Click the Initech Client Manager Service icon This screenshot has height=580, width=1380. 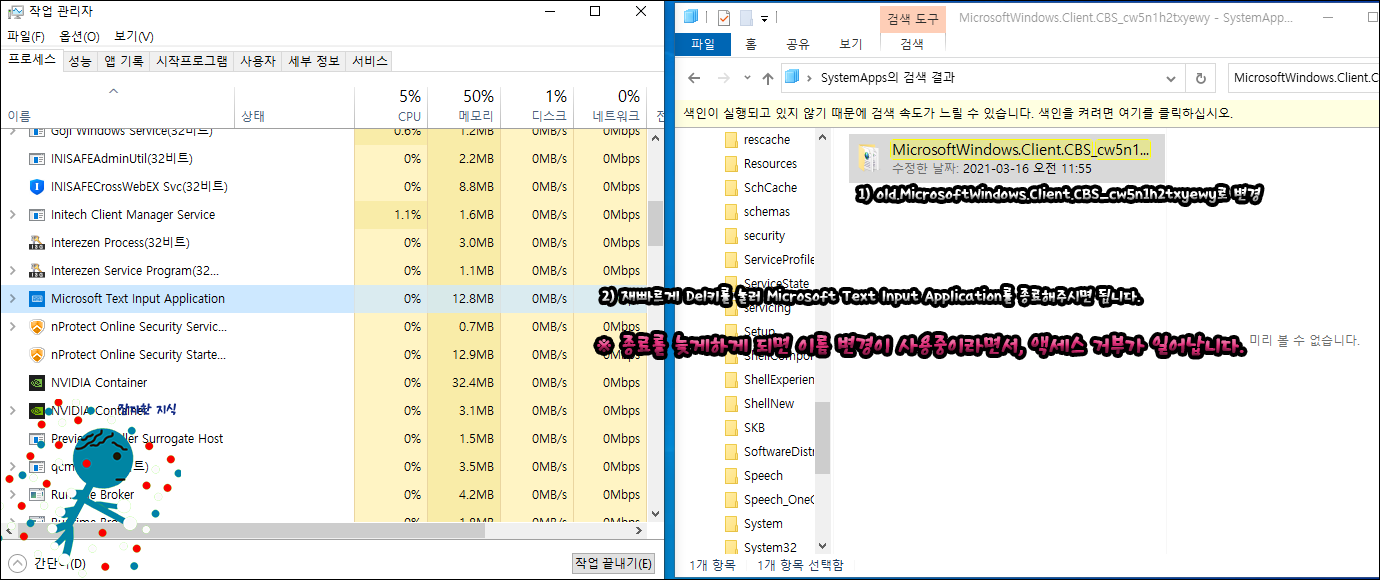click(x=37, y=214)
